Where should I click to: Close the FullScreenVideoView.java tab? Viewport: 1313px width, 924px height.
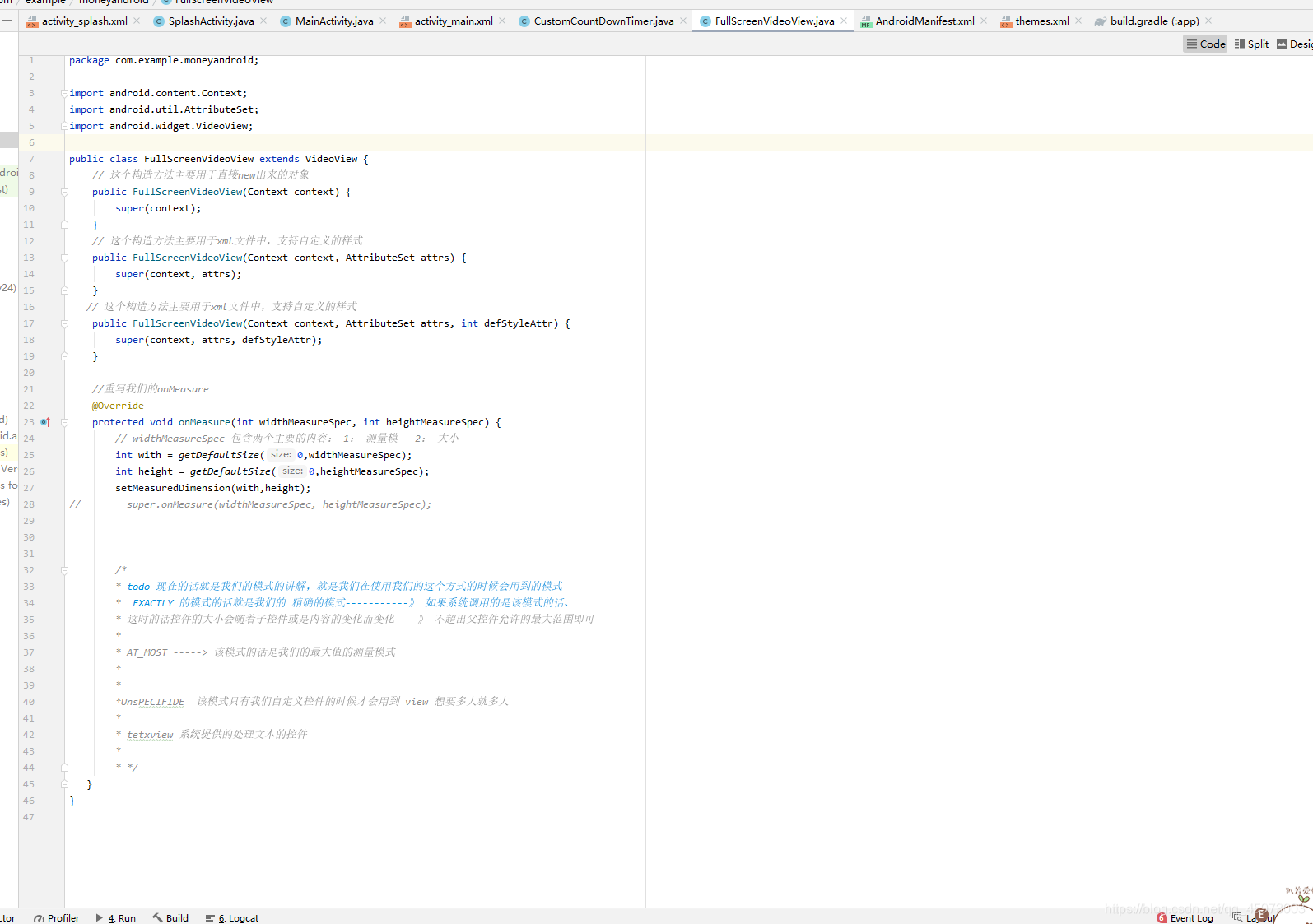844,21
